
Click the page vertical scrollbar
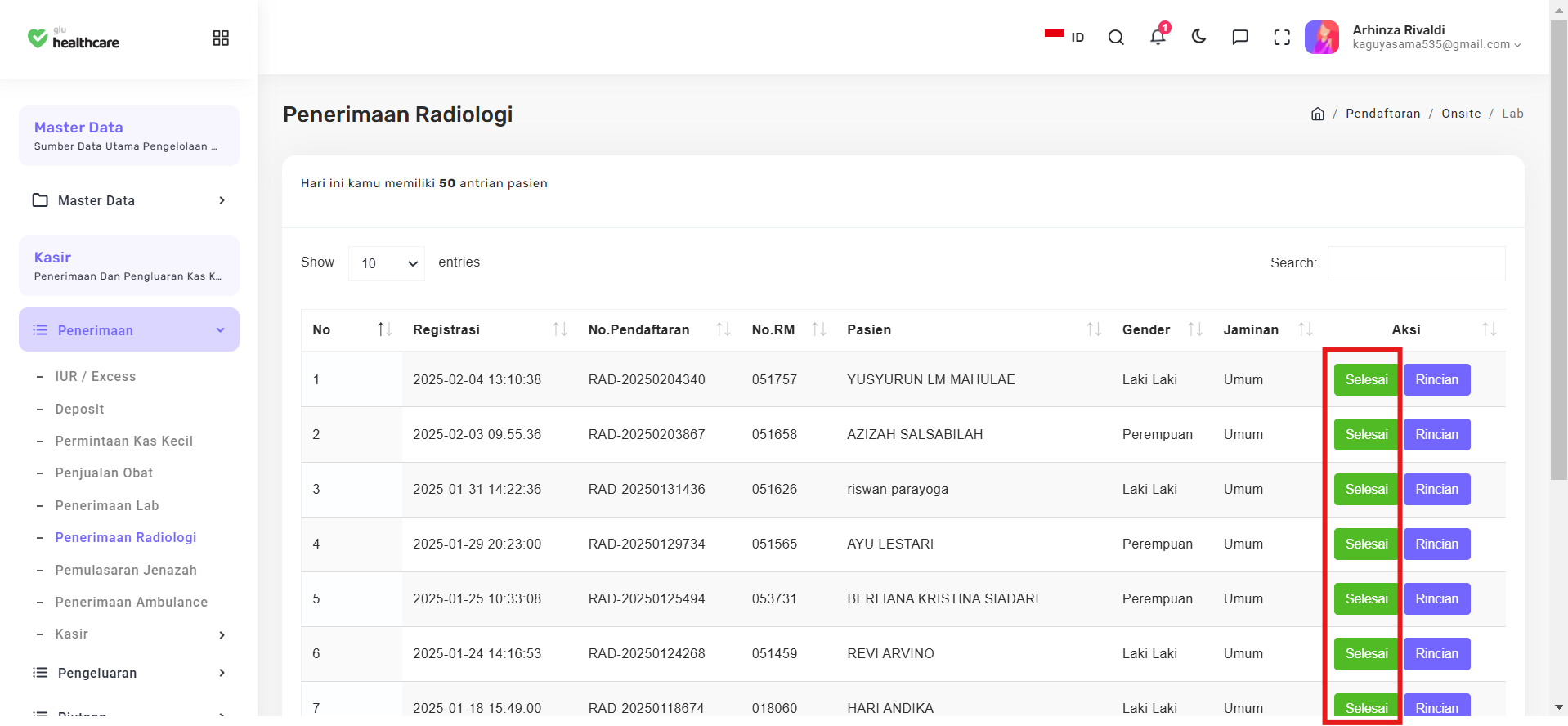1559,249
